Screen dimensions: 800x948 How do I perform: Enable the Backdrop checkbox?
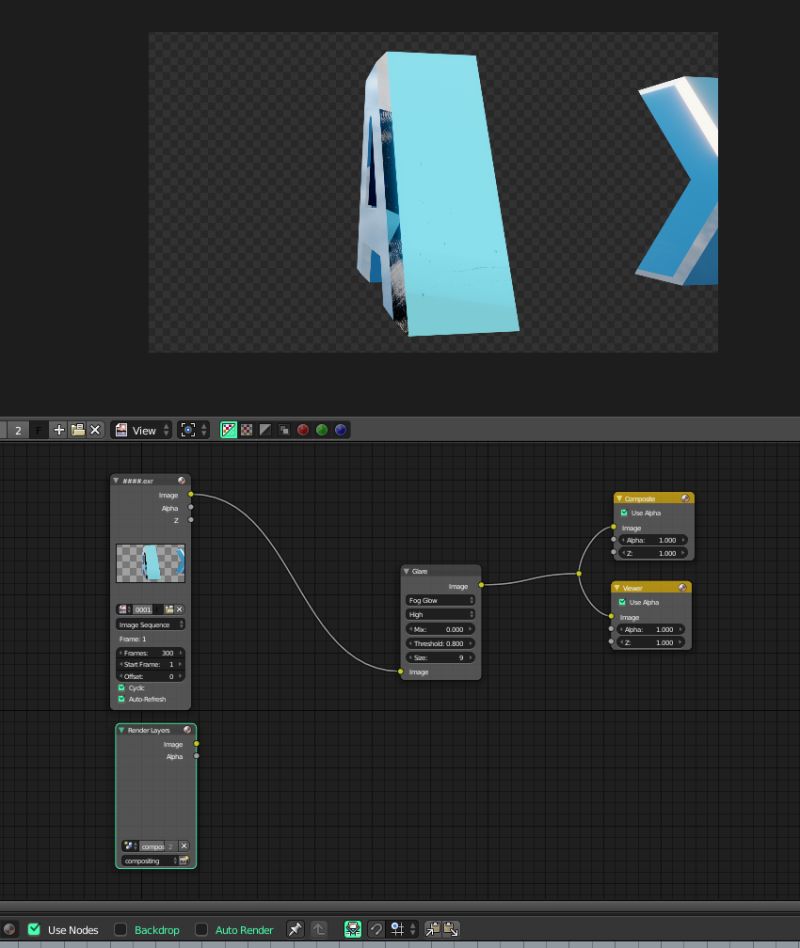[x=120, y=930]
